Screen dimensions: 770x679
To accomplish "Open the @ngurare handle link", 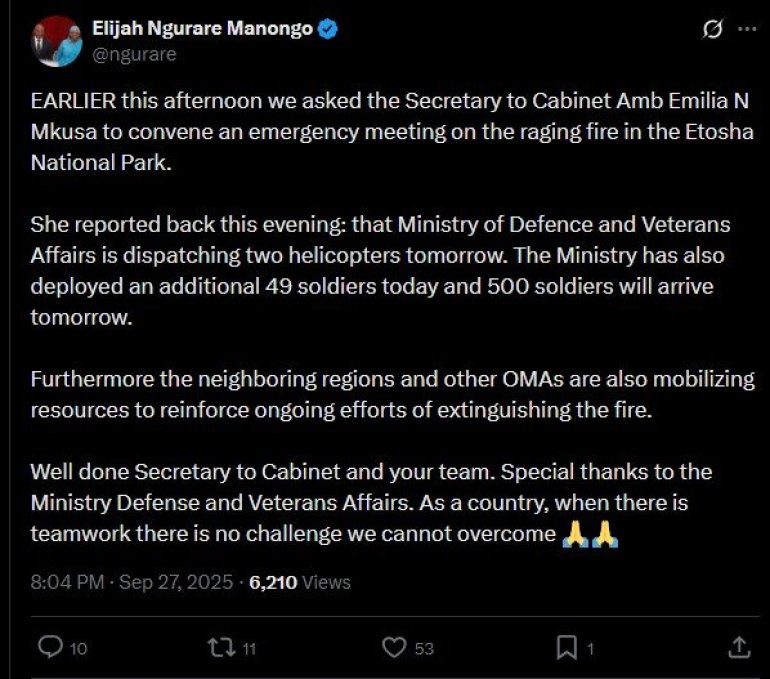I will coord(134,54).
